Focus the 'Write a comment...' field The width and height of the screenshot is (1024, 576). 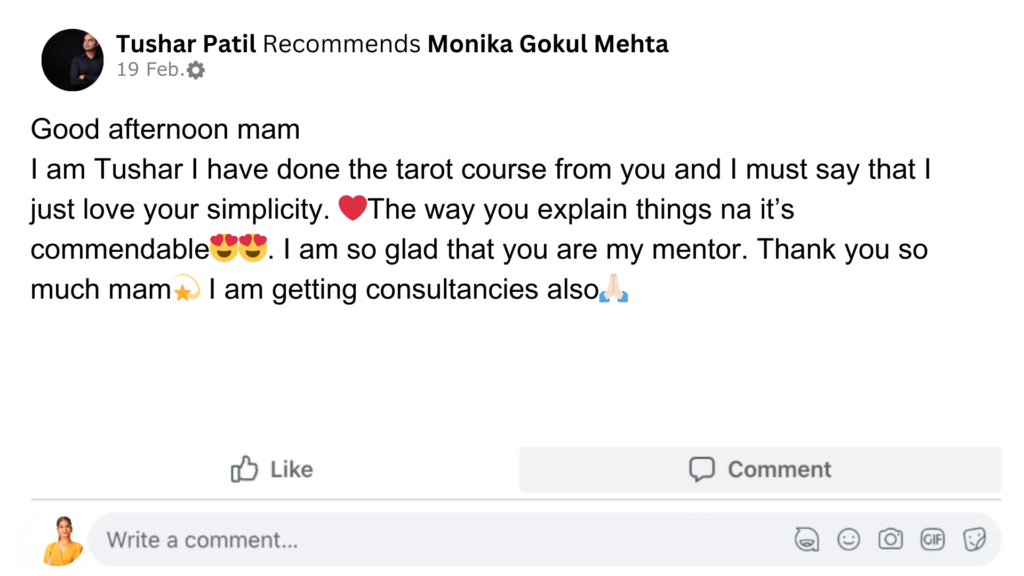pyautogui.click(x=400, y=540)
